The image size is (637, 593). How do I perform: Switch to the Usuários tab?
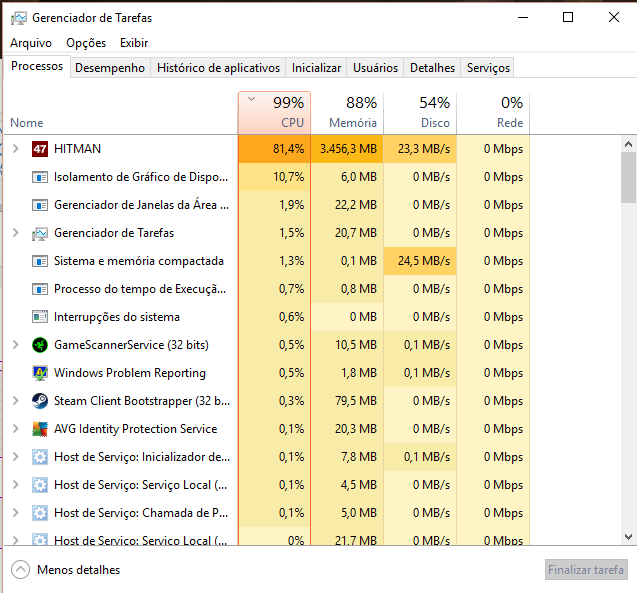click(x=375, y=68)
